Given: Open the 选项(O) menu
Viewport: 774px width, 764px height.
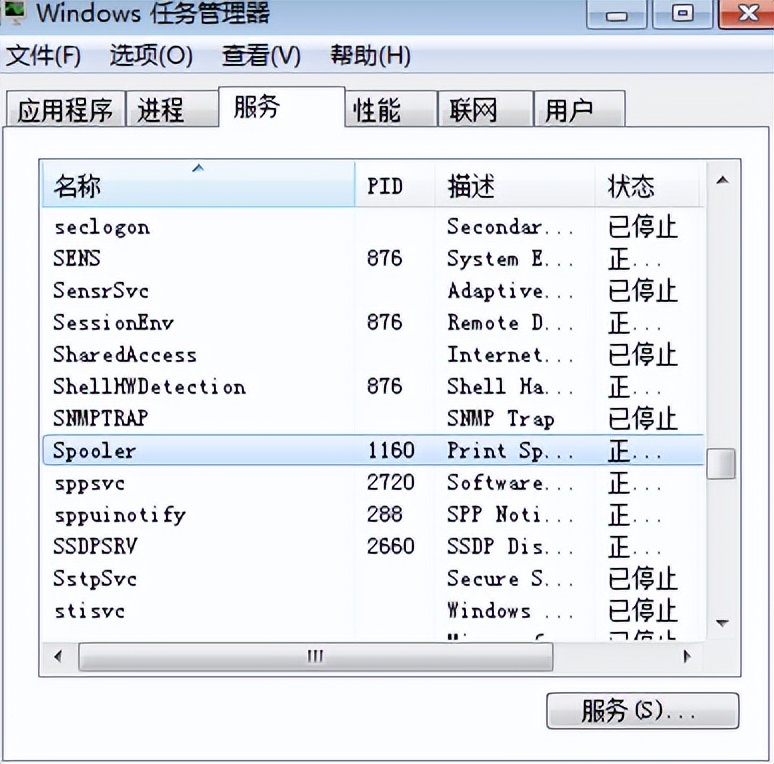Looking at the screenshot, I should (151, 55).
